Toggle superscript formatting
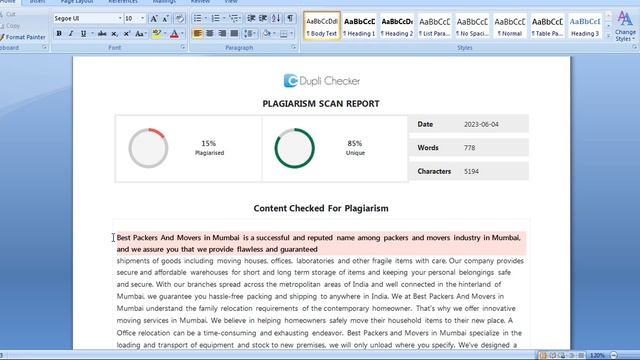Image resolution: width=640 pixels, height=360 pixels. click(127, 33)
